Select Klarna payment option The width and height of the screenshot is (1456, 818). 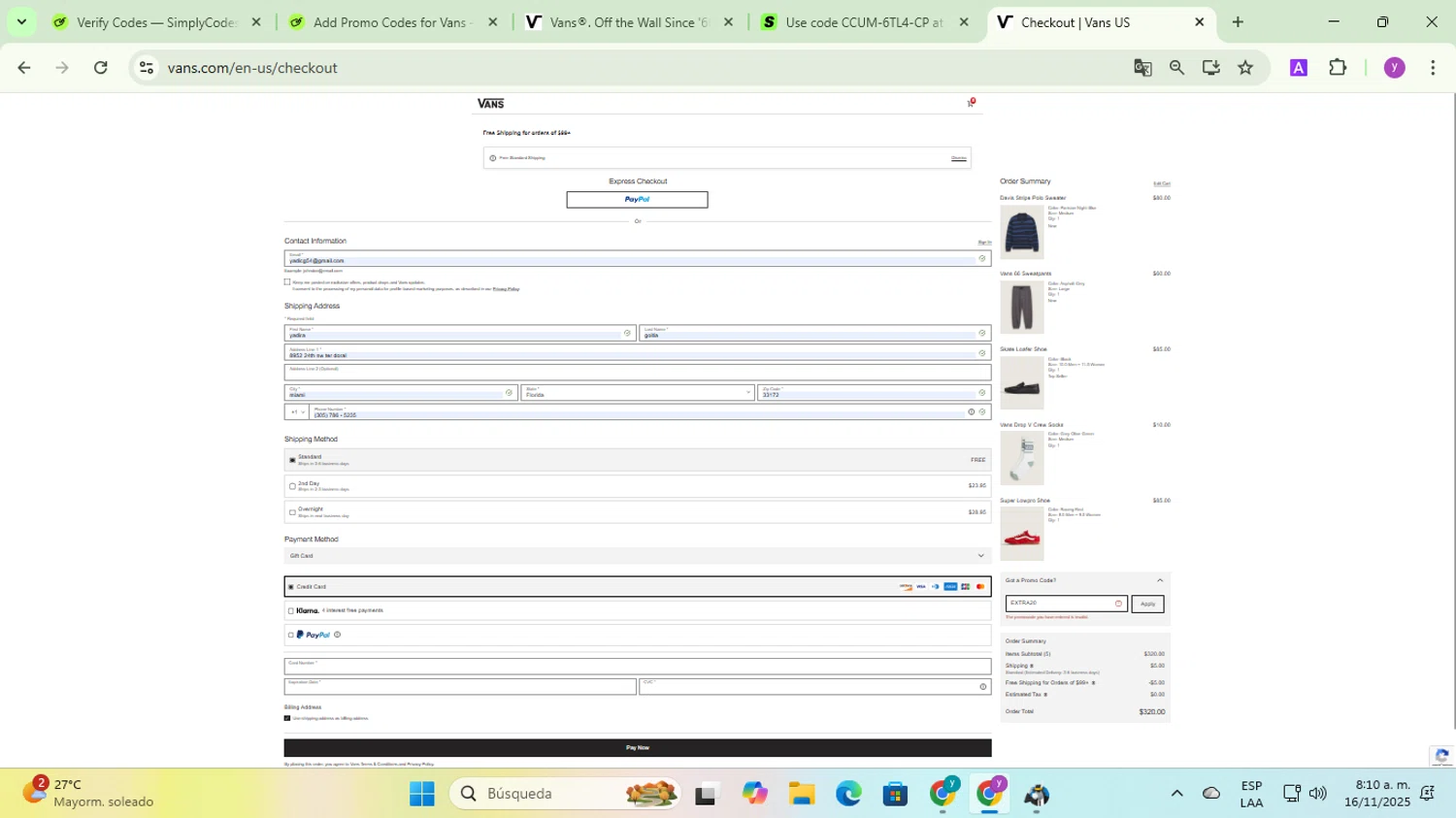click(x=290, y=611)
